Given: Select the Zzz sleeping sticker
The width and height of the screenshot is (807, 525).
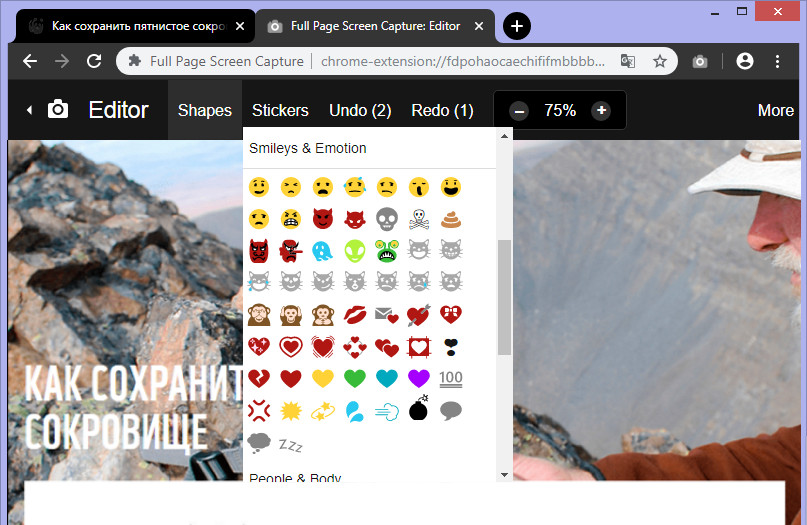Looking at the screenshot, I should (x=290, y=445).
